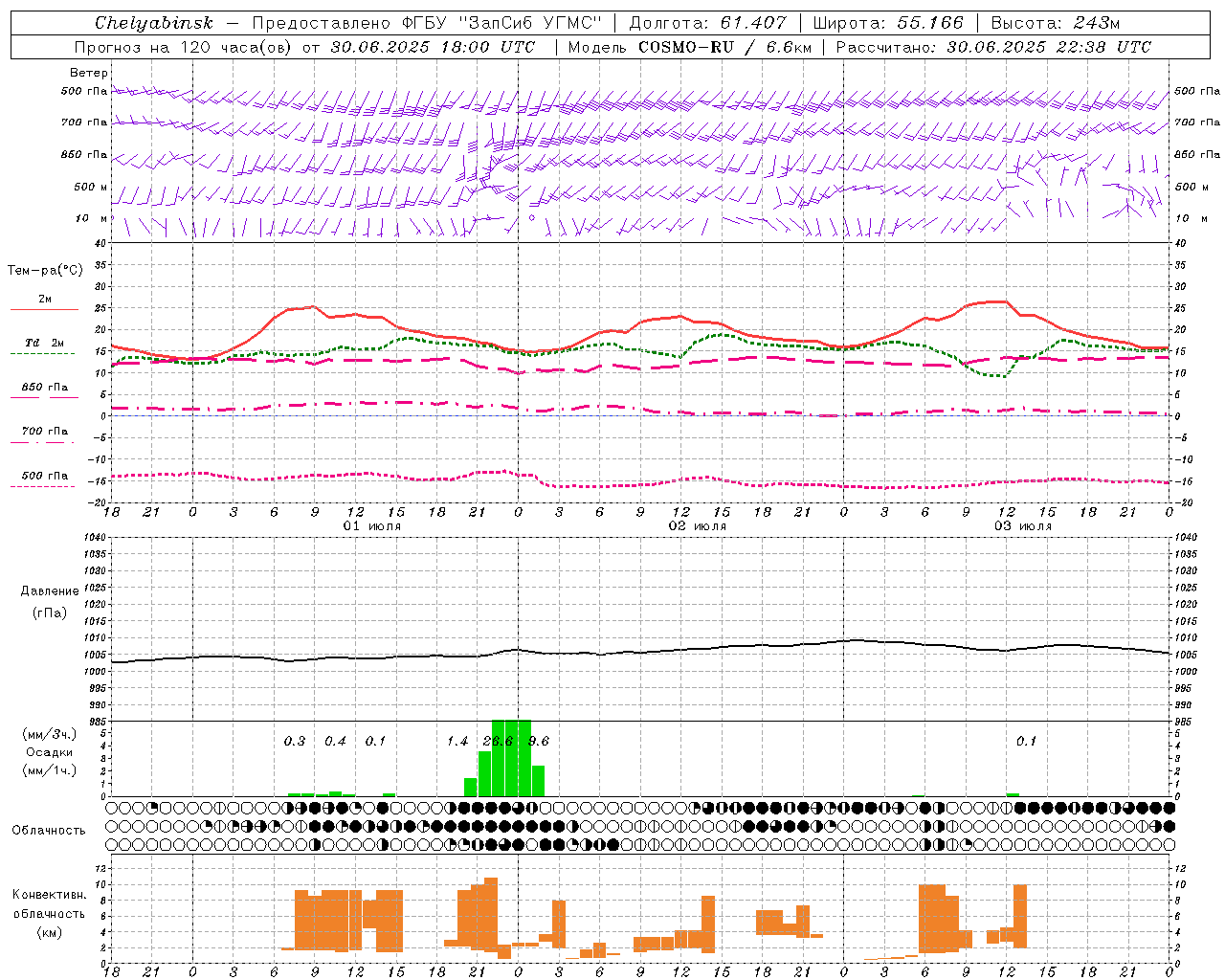Select the Тем-ра(°C) axis label
This screenshot has width=1225, height=980.
pos(45,271)
